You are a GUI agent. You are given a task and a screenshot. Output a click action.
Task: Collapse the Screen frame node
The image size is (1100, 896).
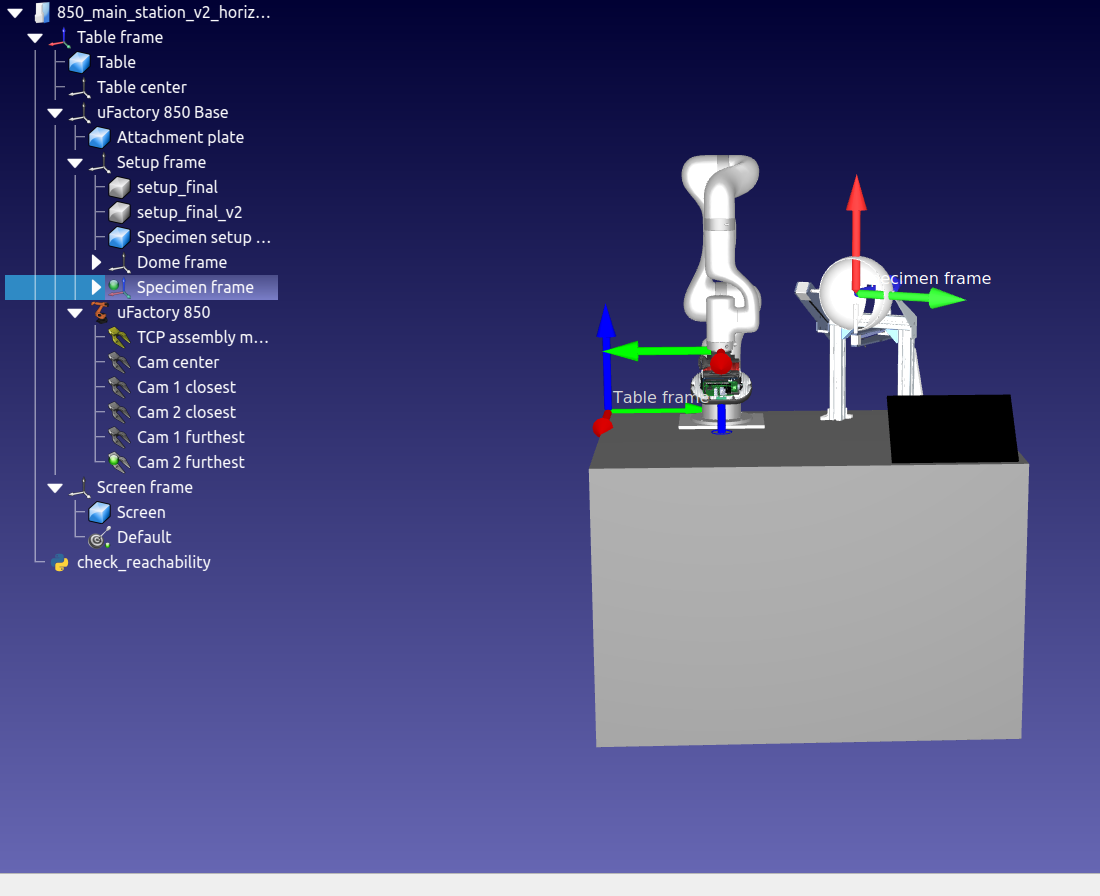(x=55, y=488)
